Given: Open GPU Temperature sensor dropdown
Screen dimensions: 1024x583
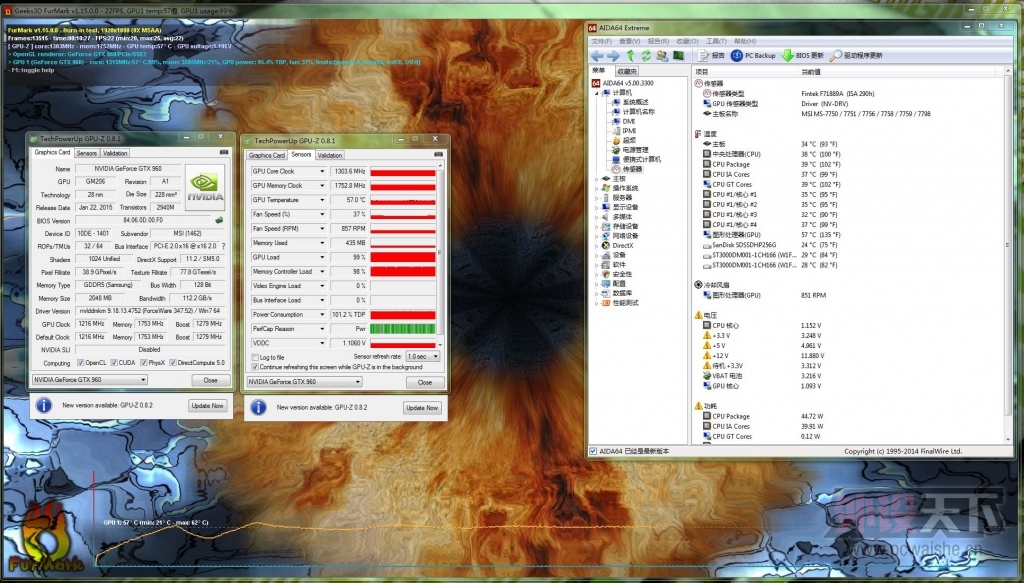Looking at the screenshot, I should [322, 200].
